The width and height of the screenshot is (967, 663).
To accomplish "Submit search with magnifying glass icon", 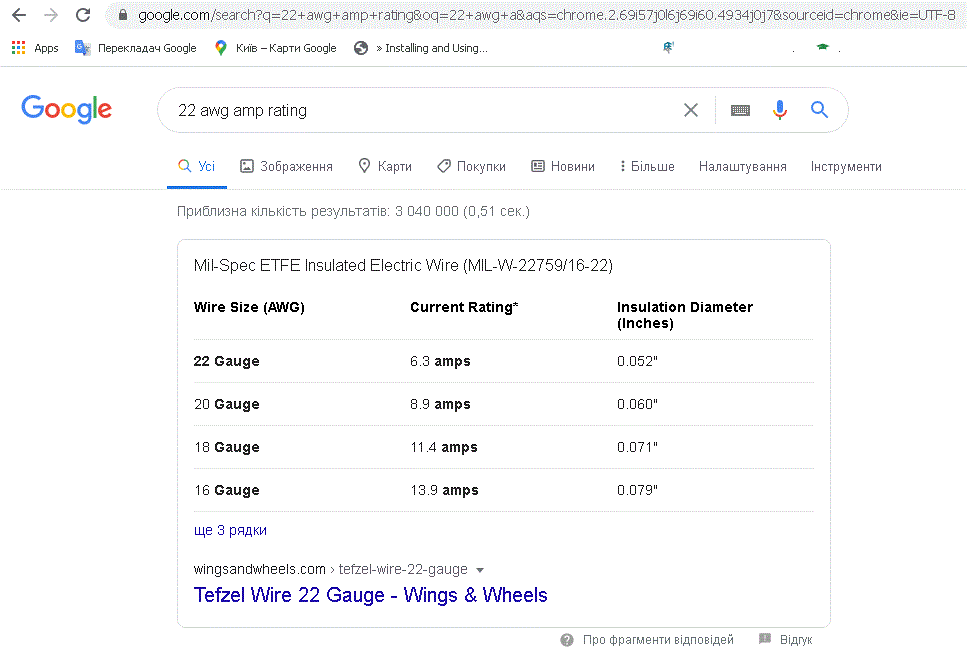I will pyautogui.click(x=819, y=110).
